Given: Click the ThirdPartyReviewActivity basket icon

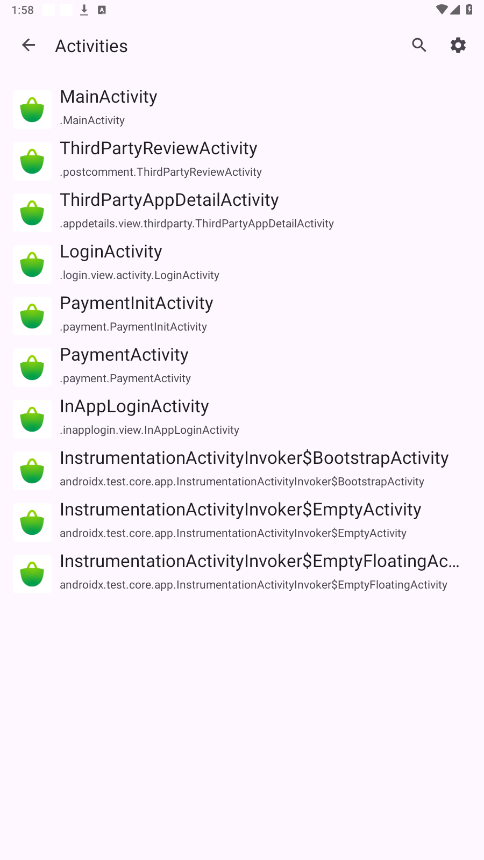Looking at the screenshot, I should pyautogui.click(x=32, y=161).
